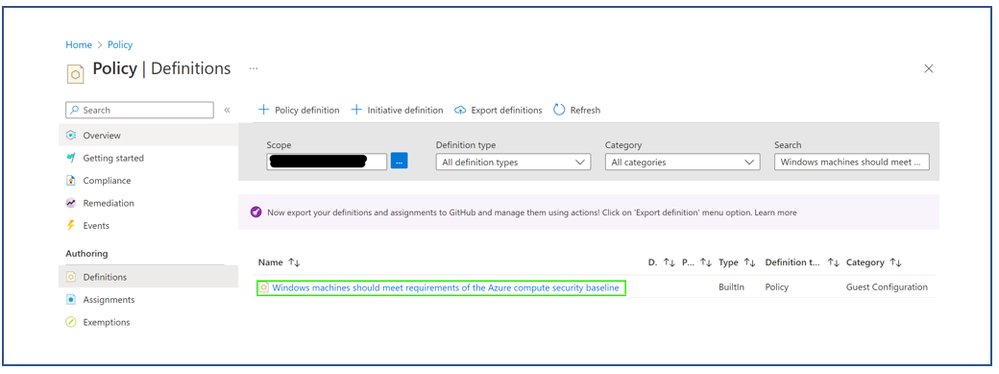The height and width of the screenshot is (374, 999).
Task: Click the Refresh circular arrow icon
Action: [x=559, y=110]
